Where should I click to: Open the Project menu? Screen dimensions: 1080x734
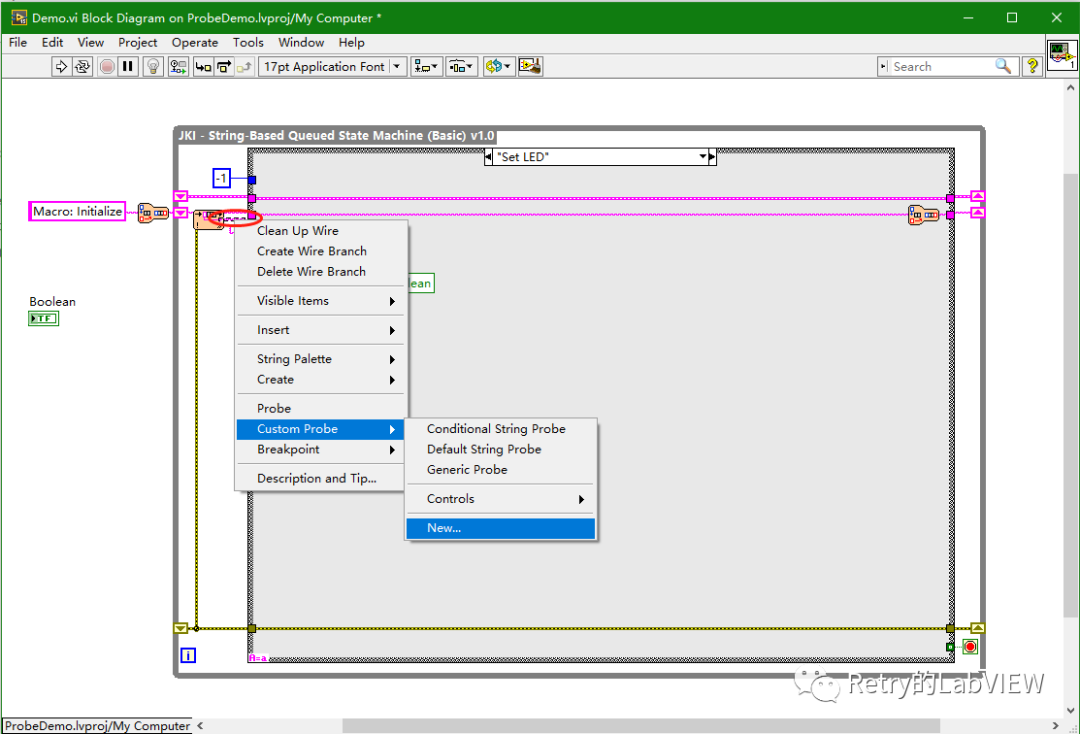[x=138, y=42]
